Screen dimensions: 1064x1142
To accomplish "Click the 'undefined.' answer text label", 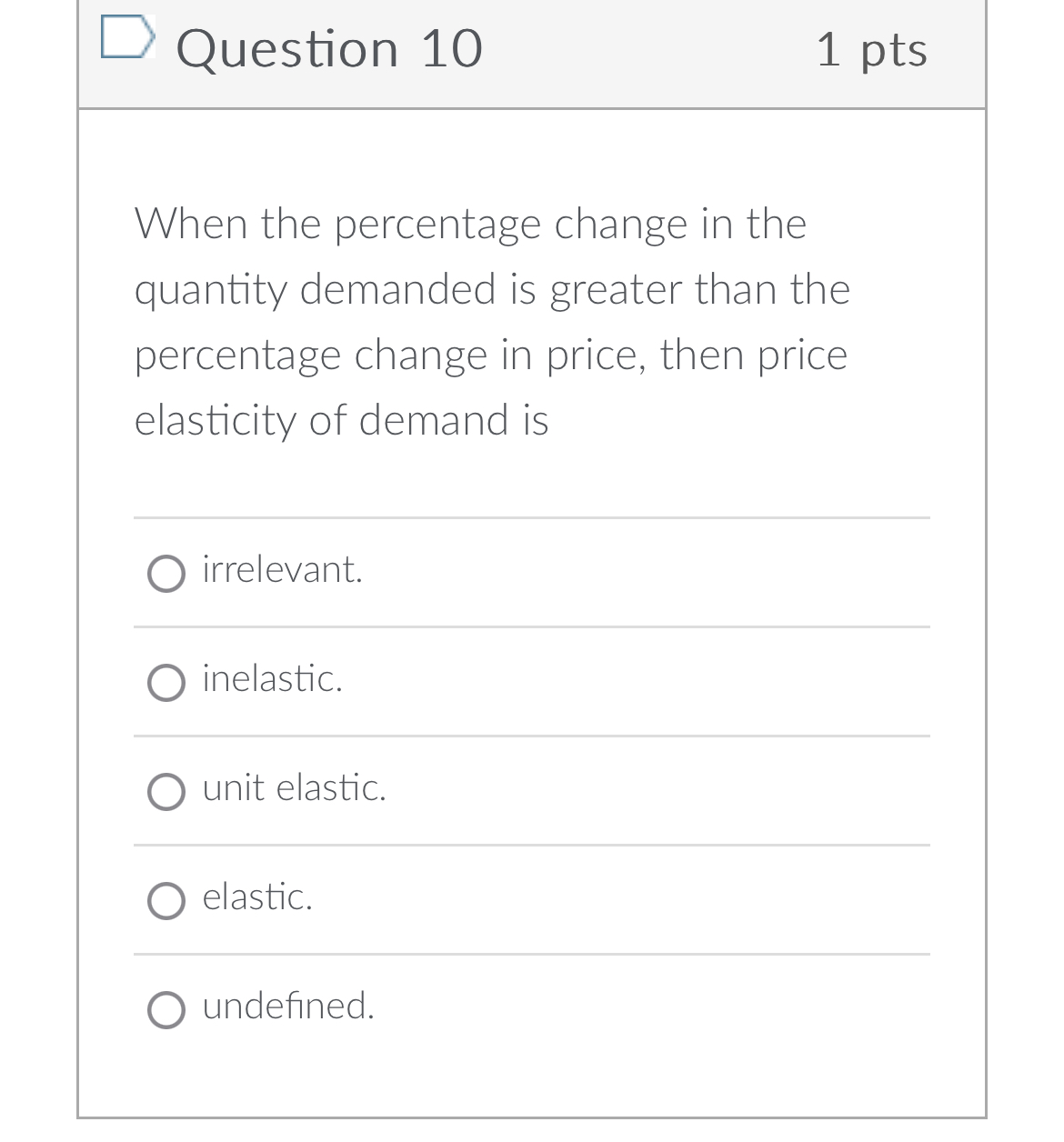I will 288,1007.
